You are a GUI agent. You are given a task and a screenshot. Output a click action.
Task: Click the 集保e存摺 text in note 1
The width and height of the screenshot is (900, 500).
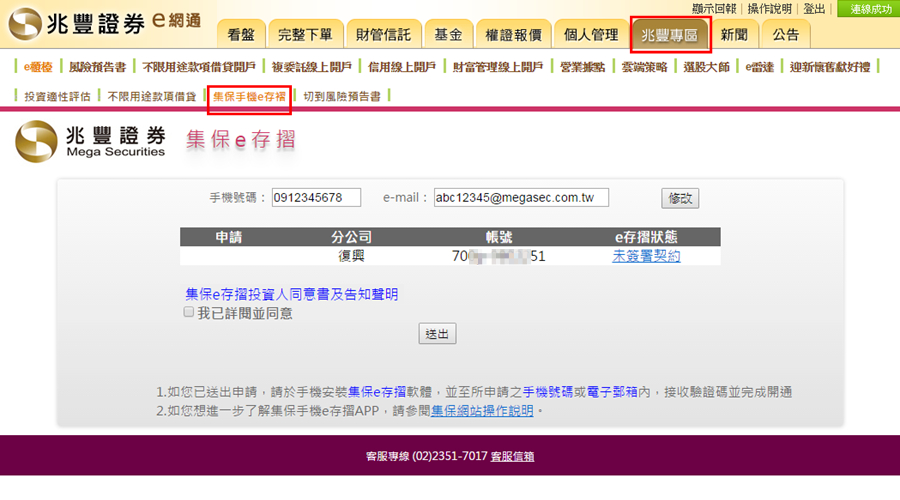coord(377,392)
